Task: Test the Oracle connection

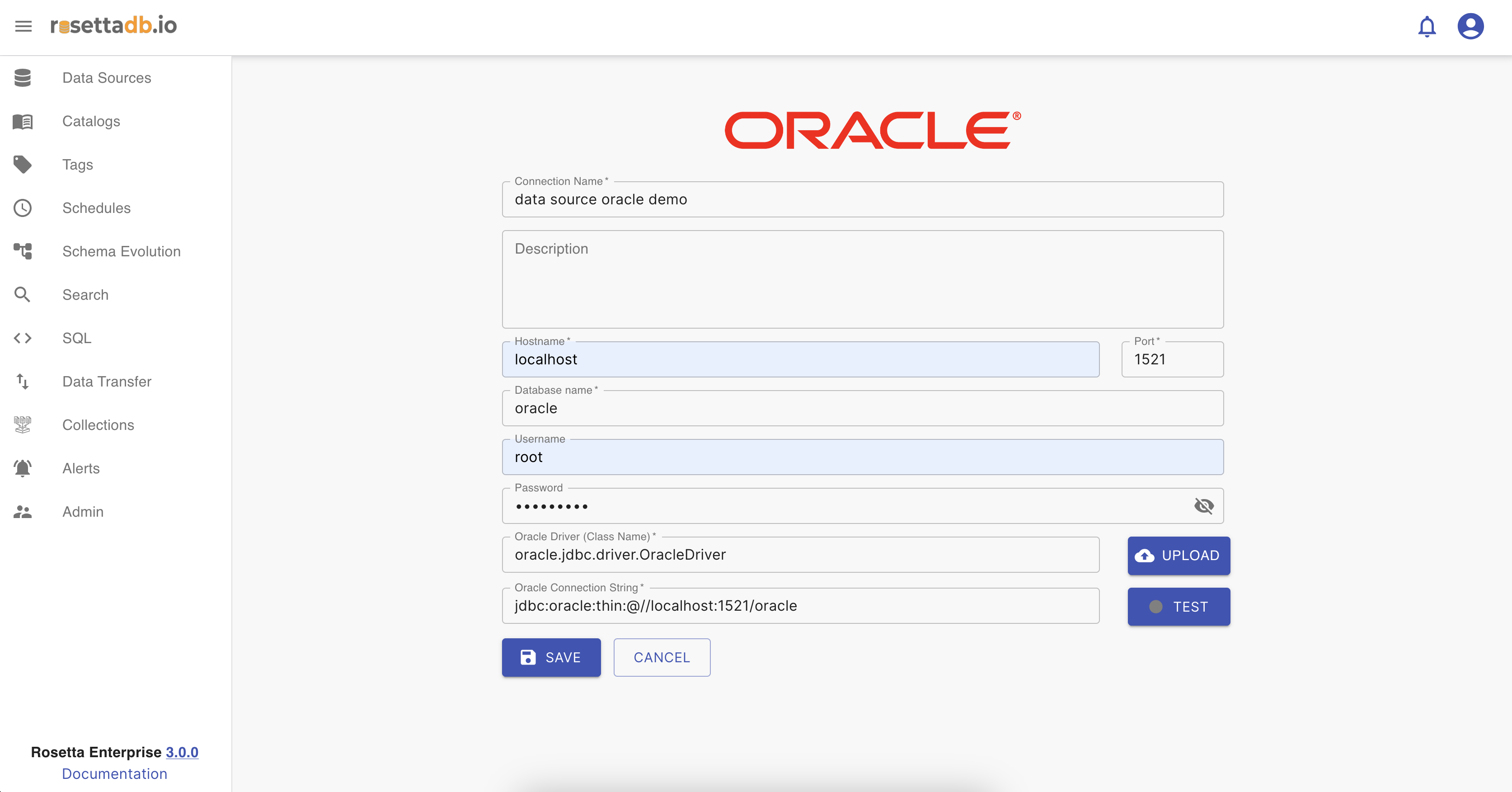Action: [1179, 607]
